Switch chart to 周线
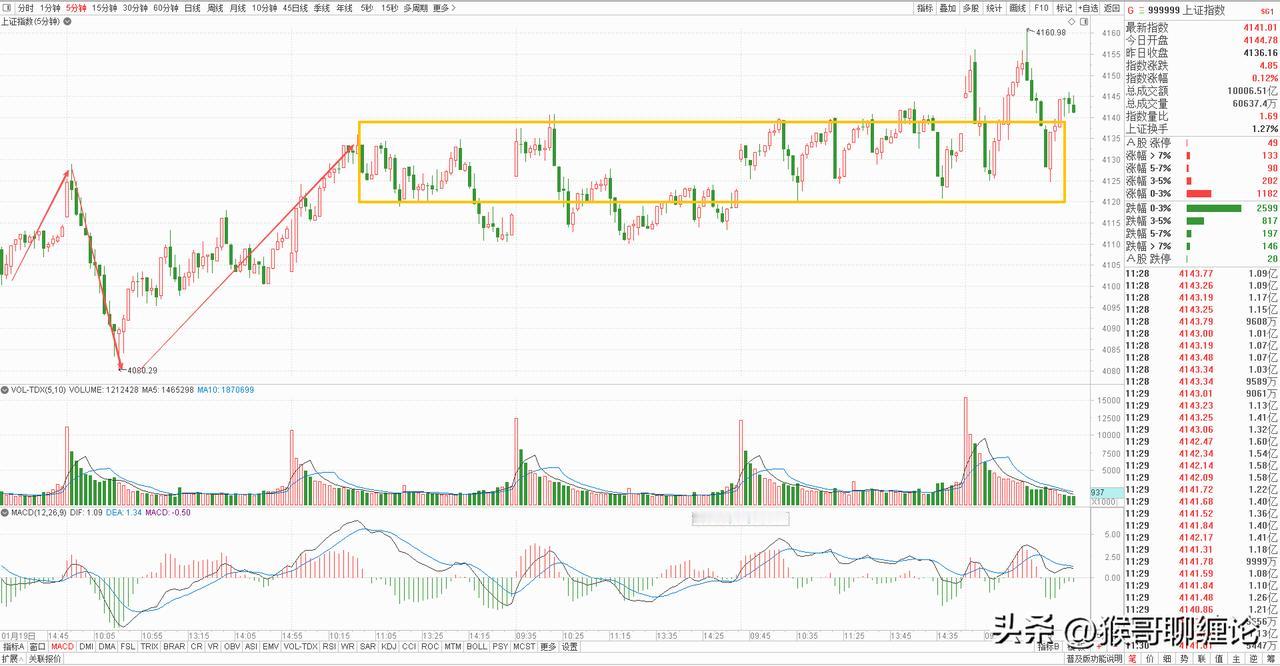Screen dimensions: 1280x666 (x=215, y=8)
